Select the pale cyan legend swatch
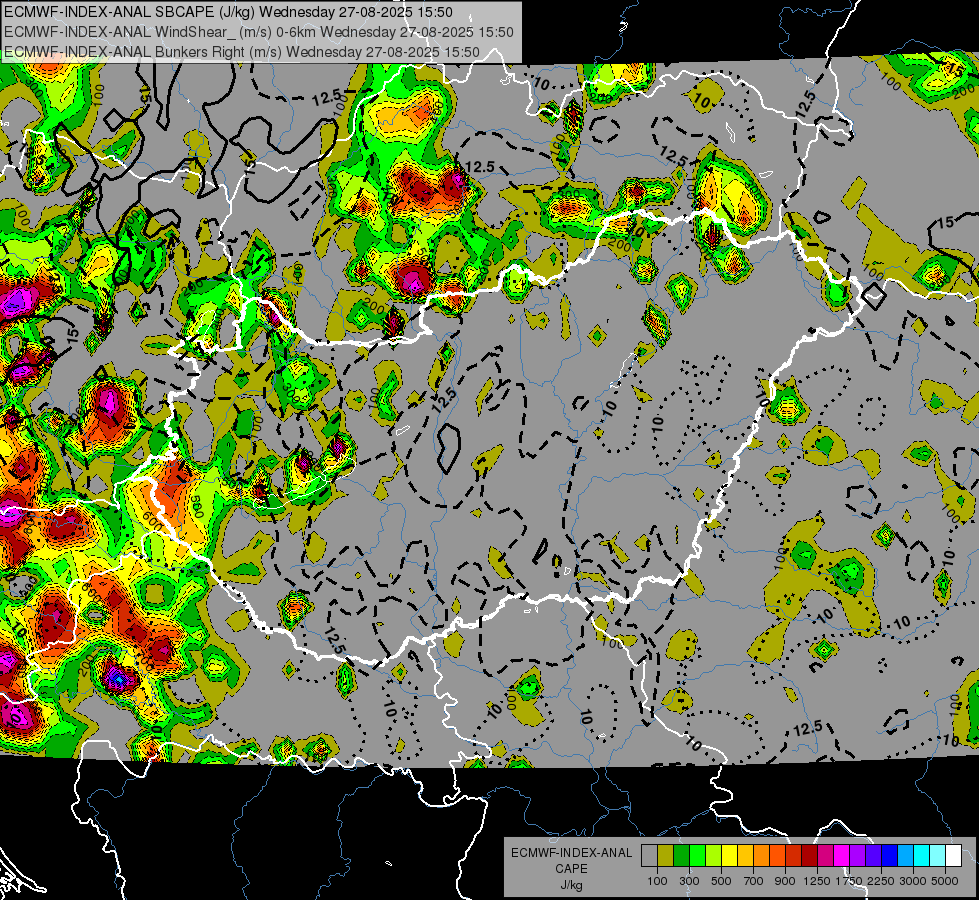 [938, 855]
